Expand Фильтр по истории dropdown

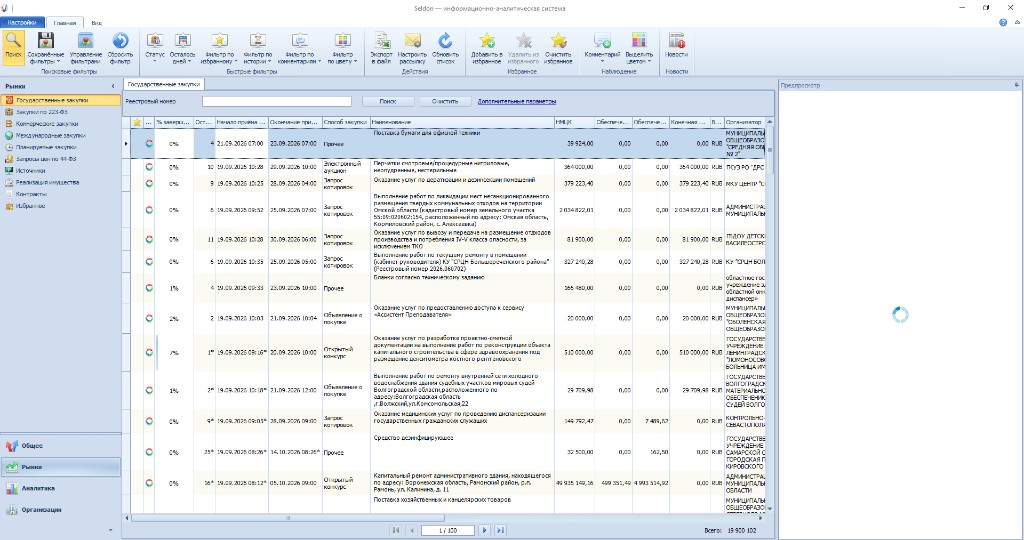258,47
